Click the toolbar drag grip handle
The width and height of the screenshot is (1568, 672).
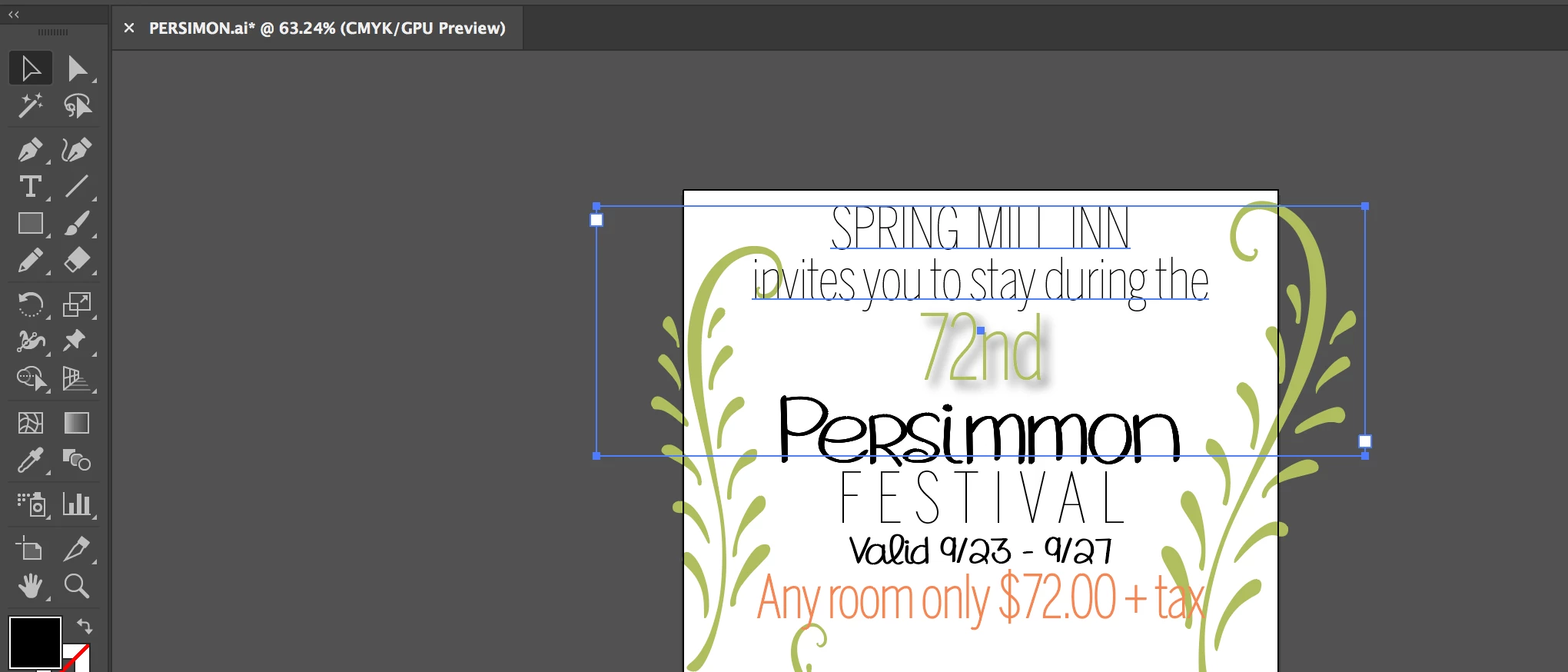(x=53, y=32)
